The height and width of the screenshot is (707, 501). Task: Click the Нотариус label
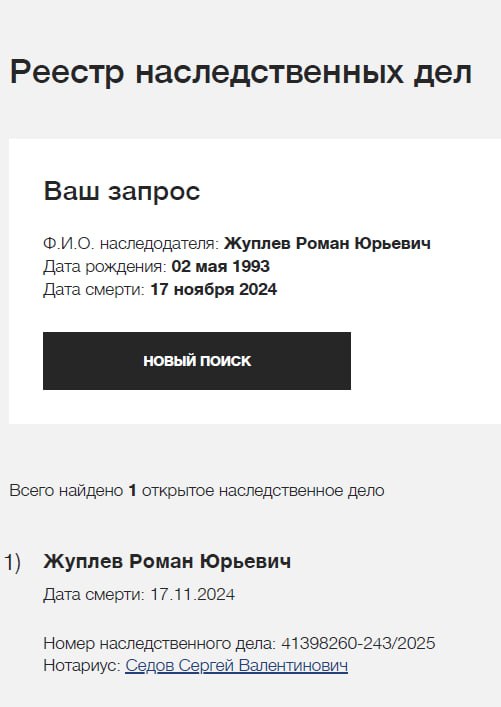(82, 666)
